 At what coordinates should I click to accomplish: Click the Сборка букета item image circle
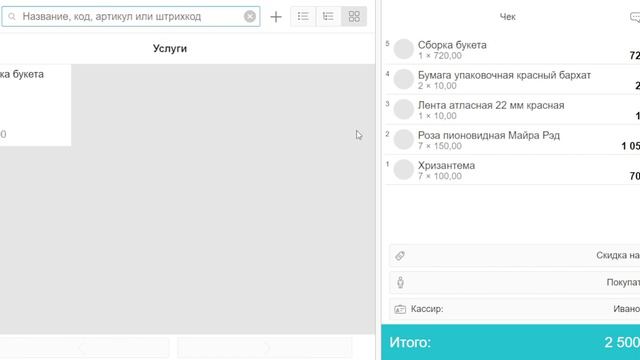pos(404,49)
